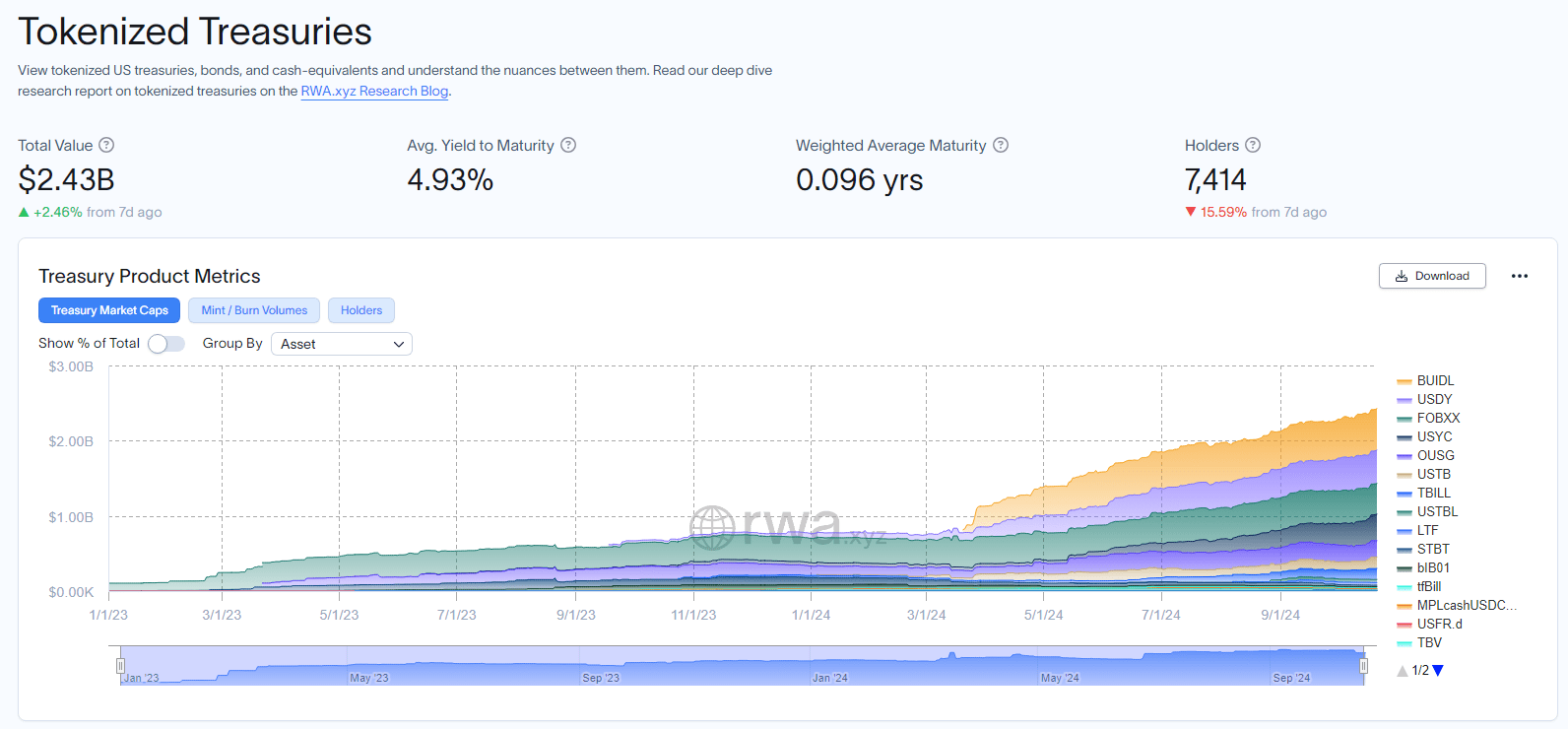Viewport: 1568px width, 729px height.
Task: Open the RWA.xyz Research Blog link
Action: click(374, 91)
